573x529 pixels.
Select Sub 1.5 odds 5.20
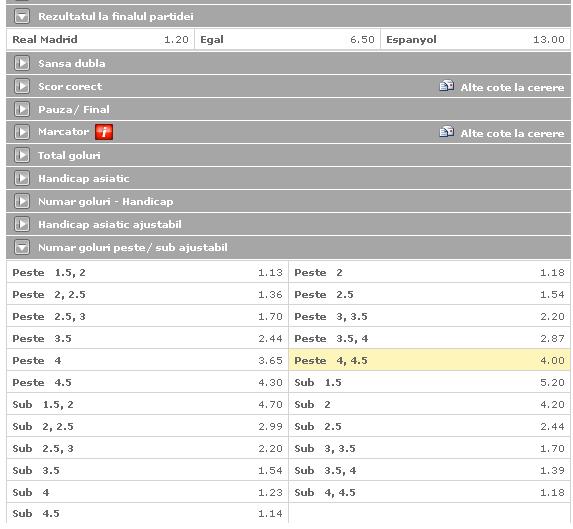tap(429, 382)
